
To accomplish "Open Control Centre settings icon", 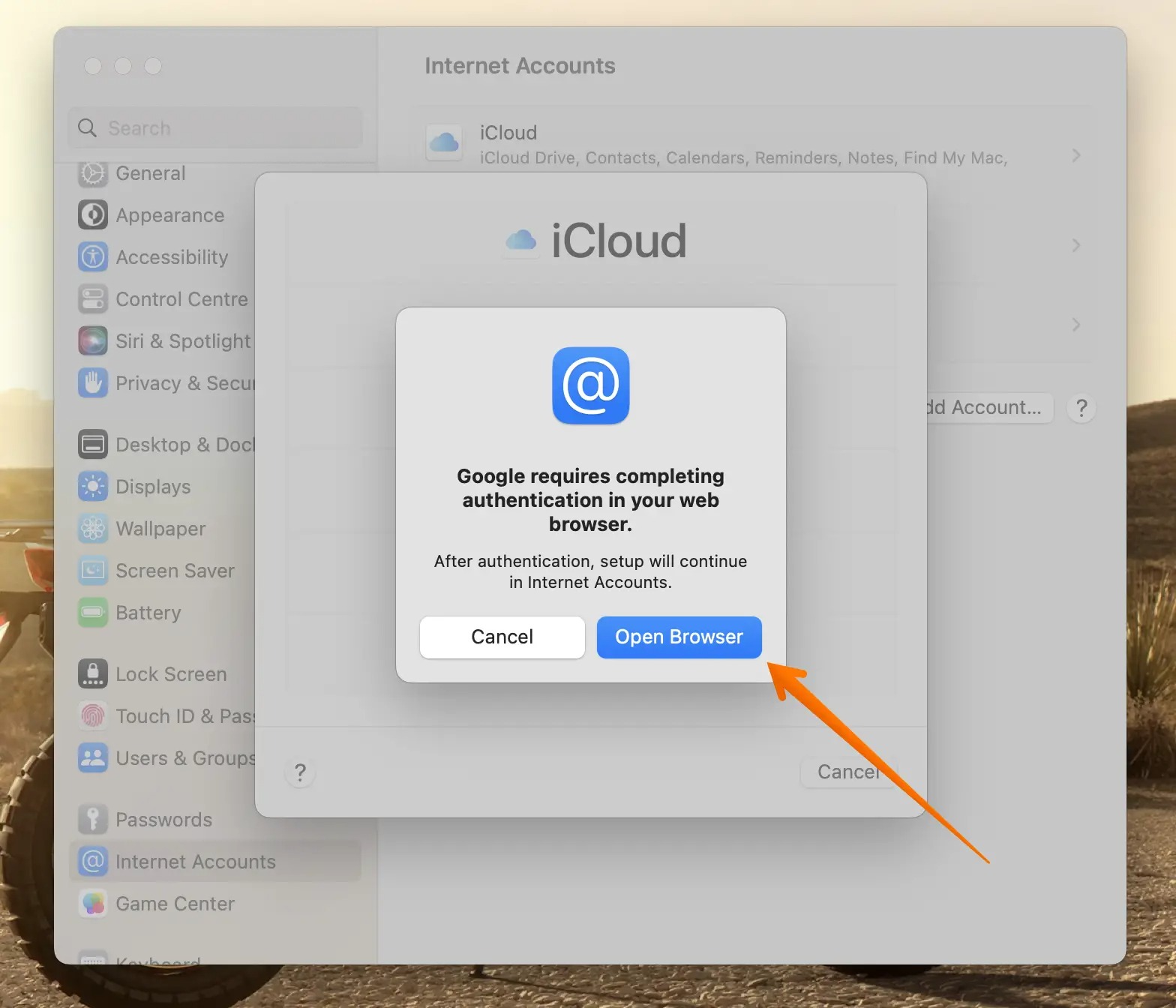I will click(93, 299).
